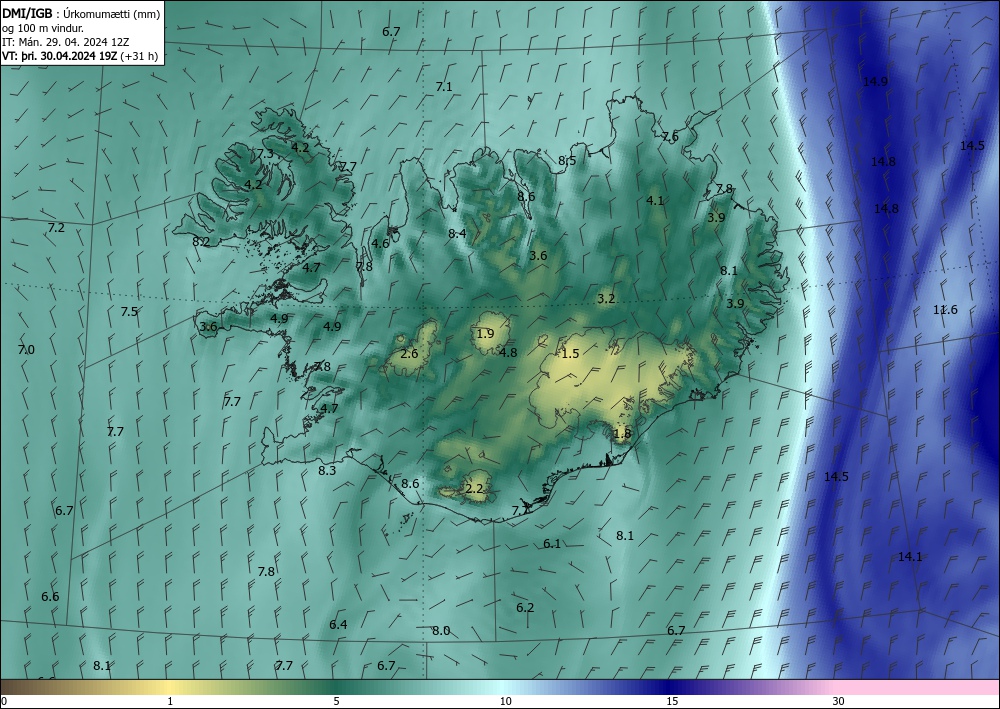1000x709 pixels.
Task: Click the 7.2 value label
Action: 56,228
